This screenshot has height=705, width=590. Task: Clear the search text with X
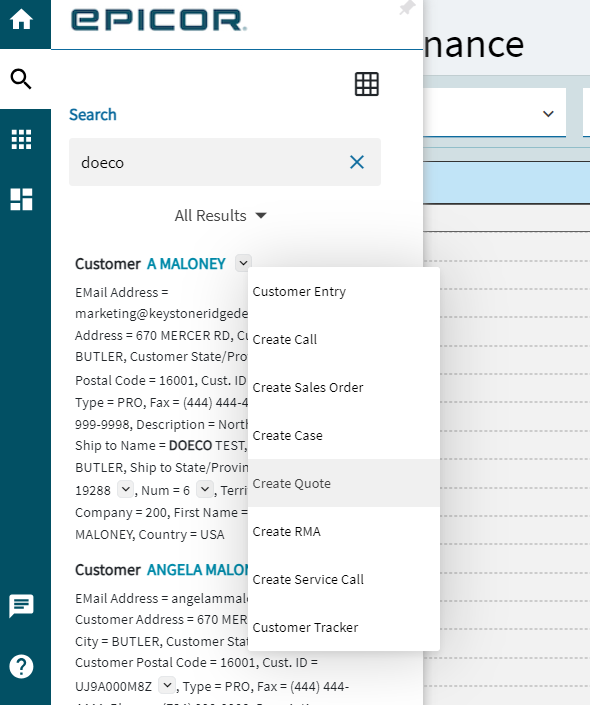[357, 162]
